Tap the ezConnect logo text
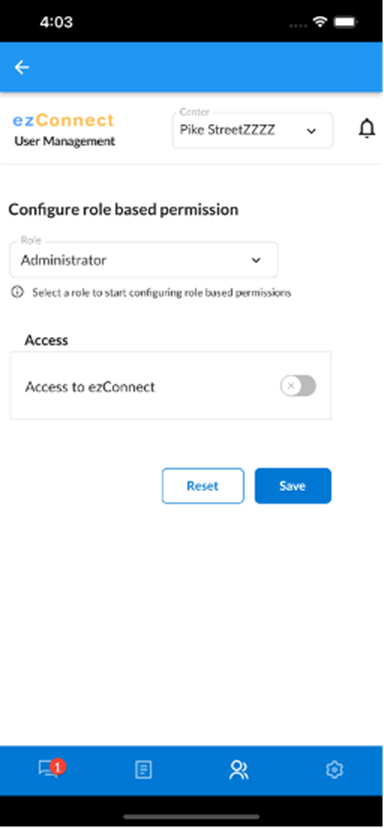This screenshot has height=828, width=384. pyautogui.click(x=63, y=120)
